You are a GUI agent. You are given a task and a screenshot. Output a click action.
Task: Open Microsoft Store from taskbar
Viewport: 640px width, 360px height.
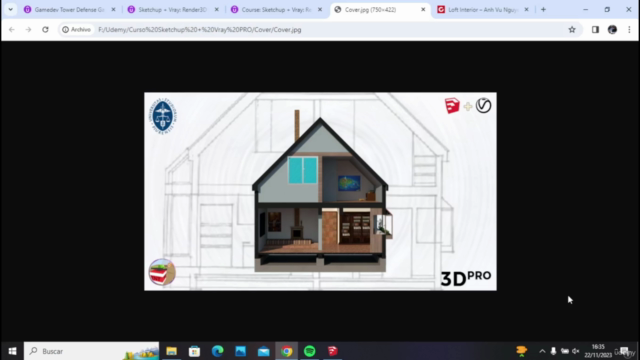pyautogui.click(x=194, y=351)
